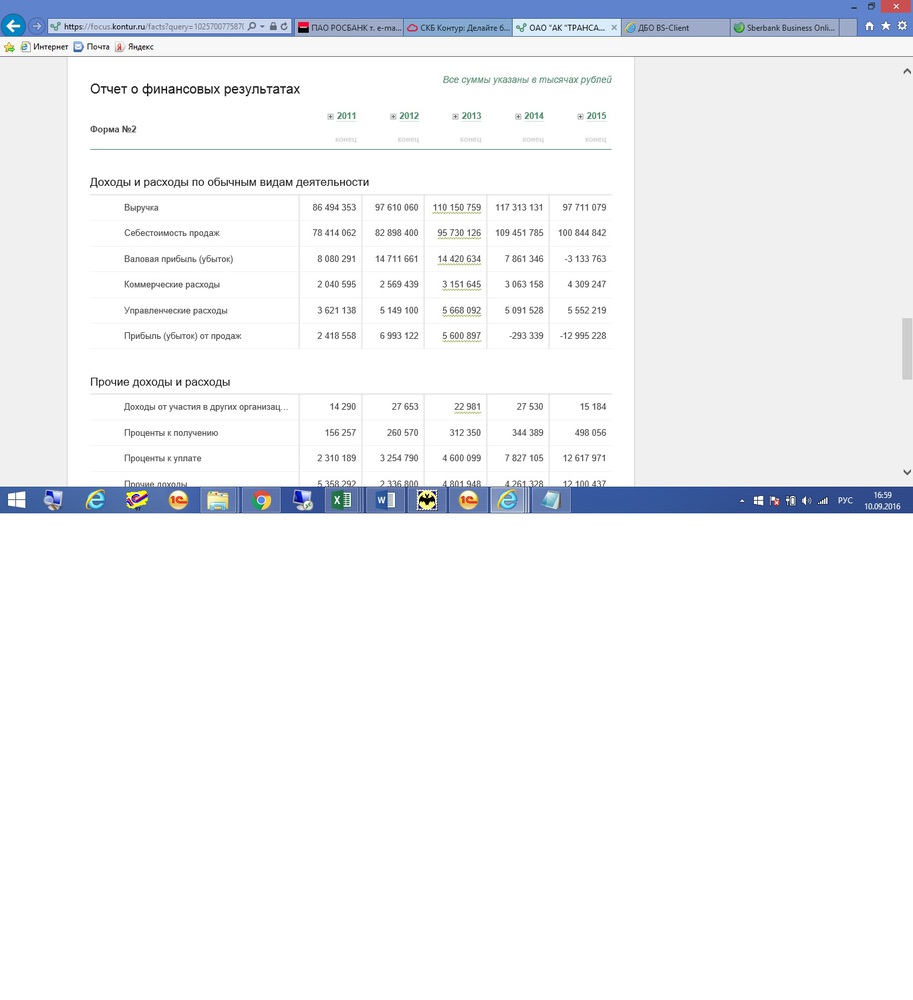Click 2013 gross profit 14 420 634
The height and width of the screenshot is (1000, 913).
coord(459,259)
